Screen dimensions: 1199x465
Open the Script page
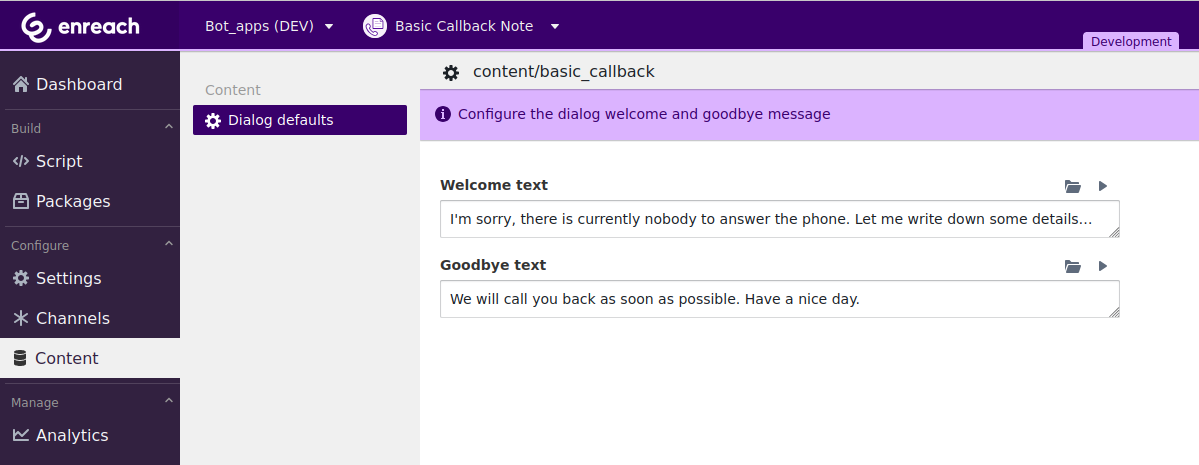tap(59, 161)
